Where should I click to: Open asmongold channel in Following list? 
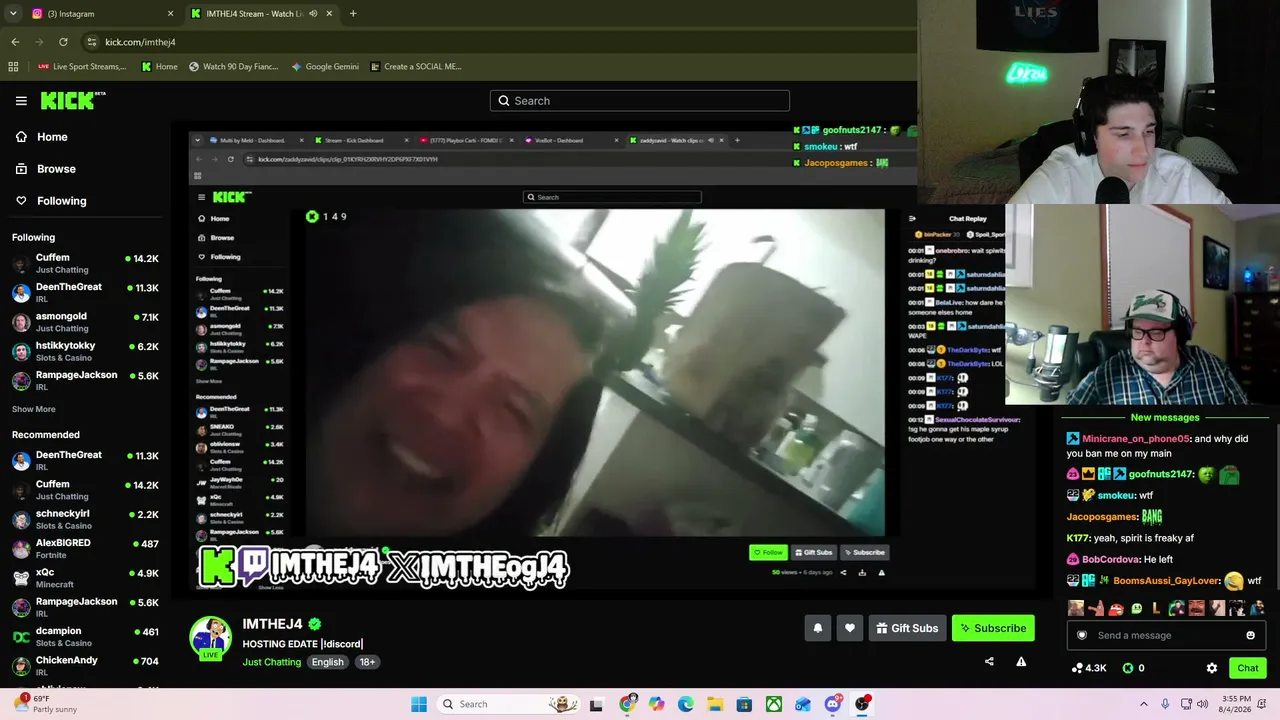[x=85, y=322]
